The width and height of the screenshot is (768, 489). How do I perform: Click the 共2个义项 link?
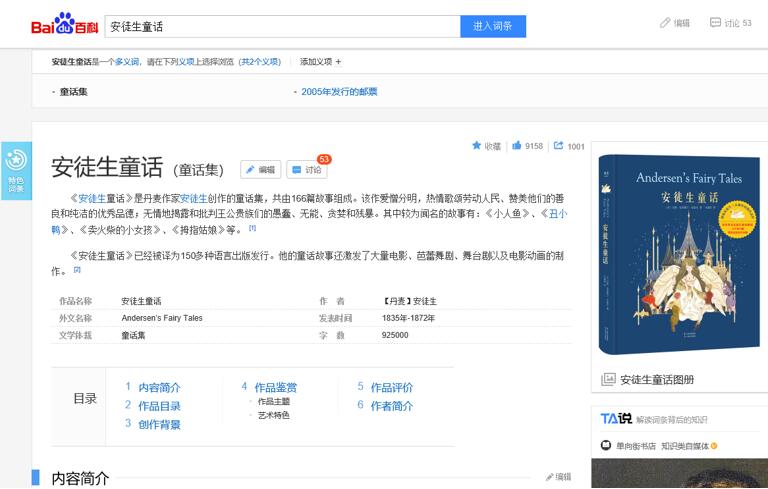pyautogui.click(x=260, y=62)
